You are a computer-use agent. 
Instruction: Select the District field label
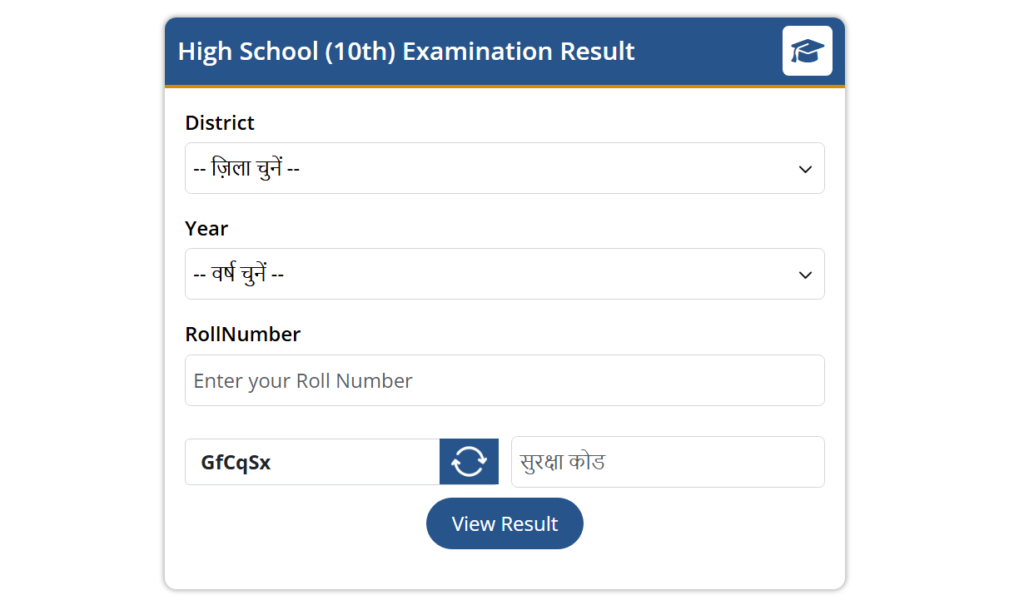point(219,122)
